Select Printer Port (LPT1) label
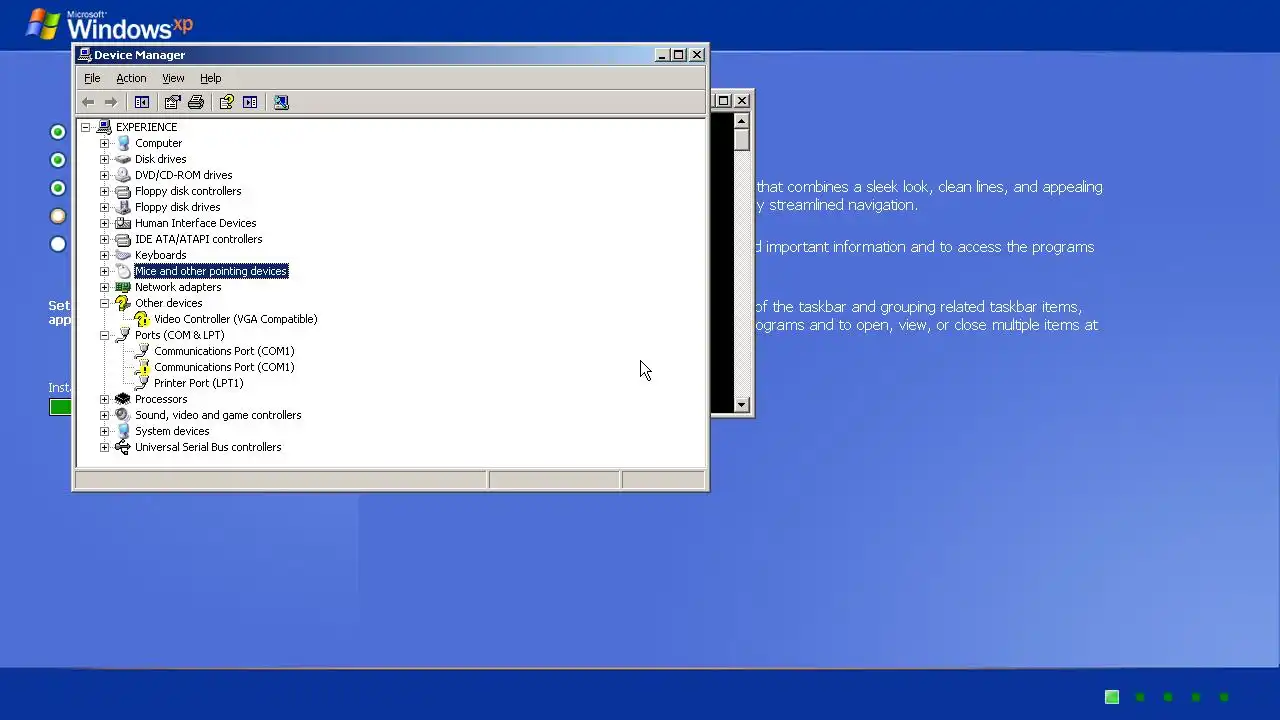Viewport: 1280px width, 720px height. 198,383
